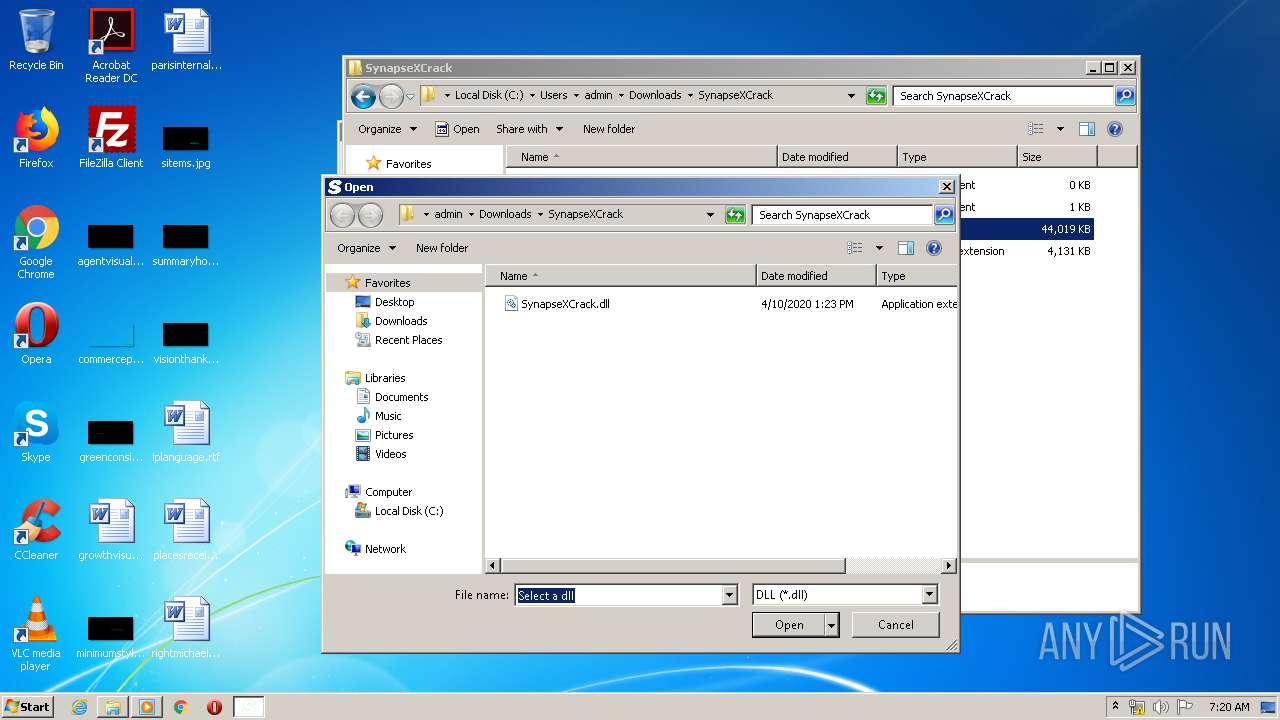
Task: Select SynapseXCrack.dll file in Open dialog
Action: coord(565,304)
